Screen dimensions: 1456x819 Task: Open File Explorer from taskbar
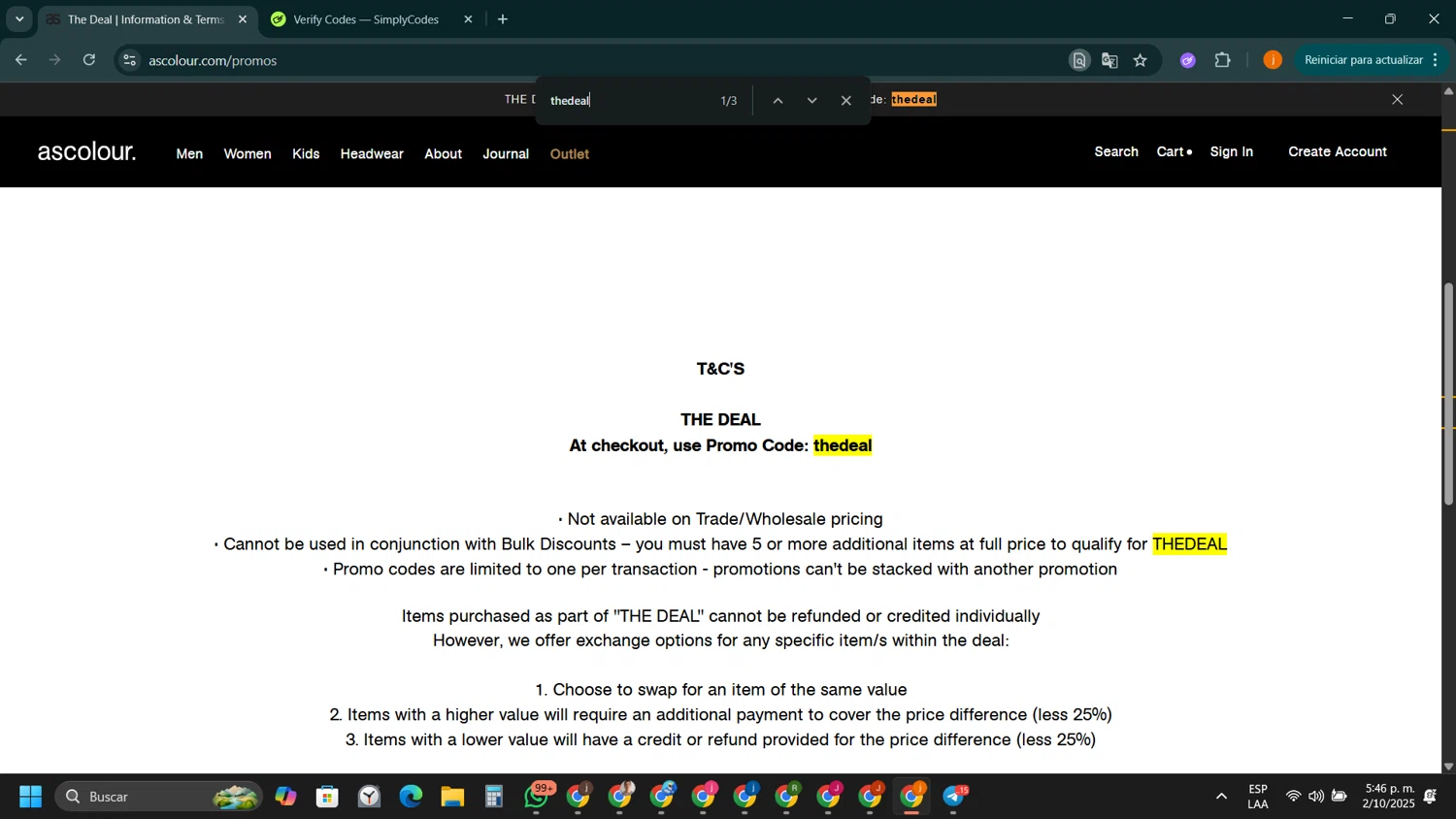[x=452, y=797]
